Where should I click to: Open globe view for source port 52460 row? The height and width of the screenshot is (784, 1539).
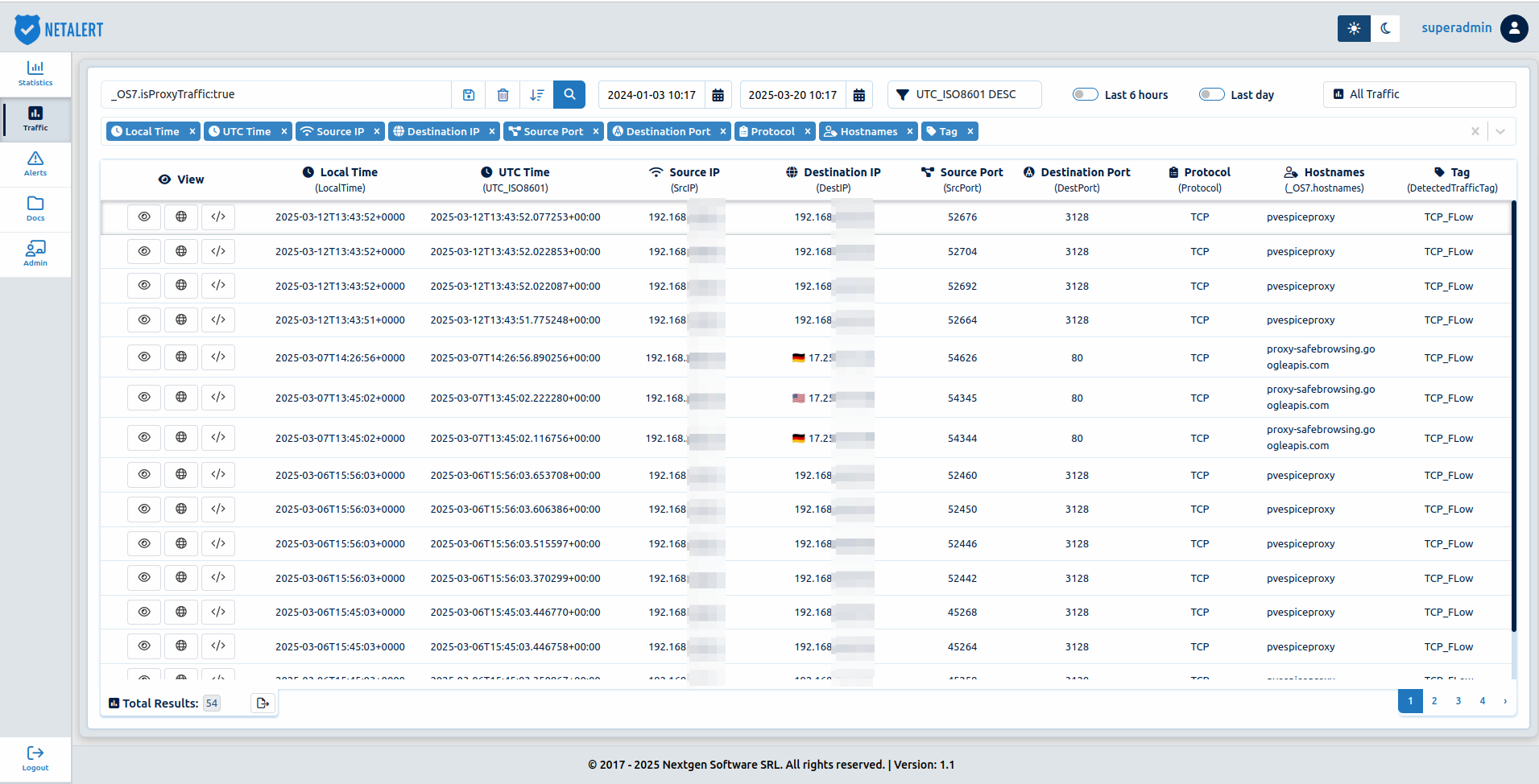[x=181, y=474]
